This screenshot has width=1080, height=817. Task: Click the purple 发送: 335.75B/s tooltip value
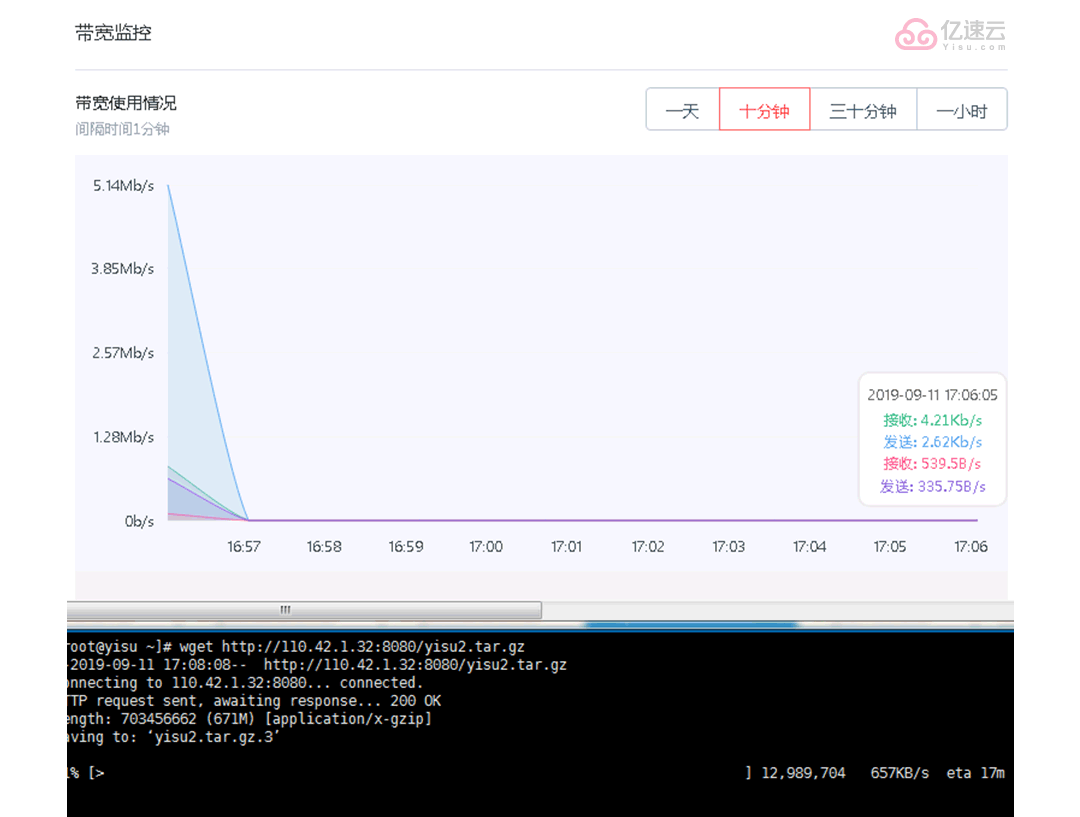(933, 486)
